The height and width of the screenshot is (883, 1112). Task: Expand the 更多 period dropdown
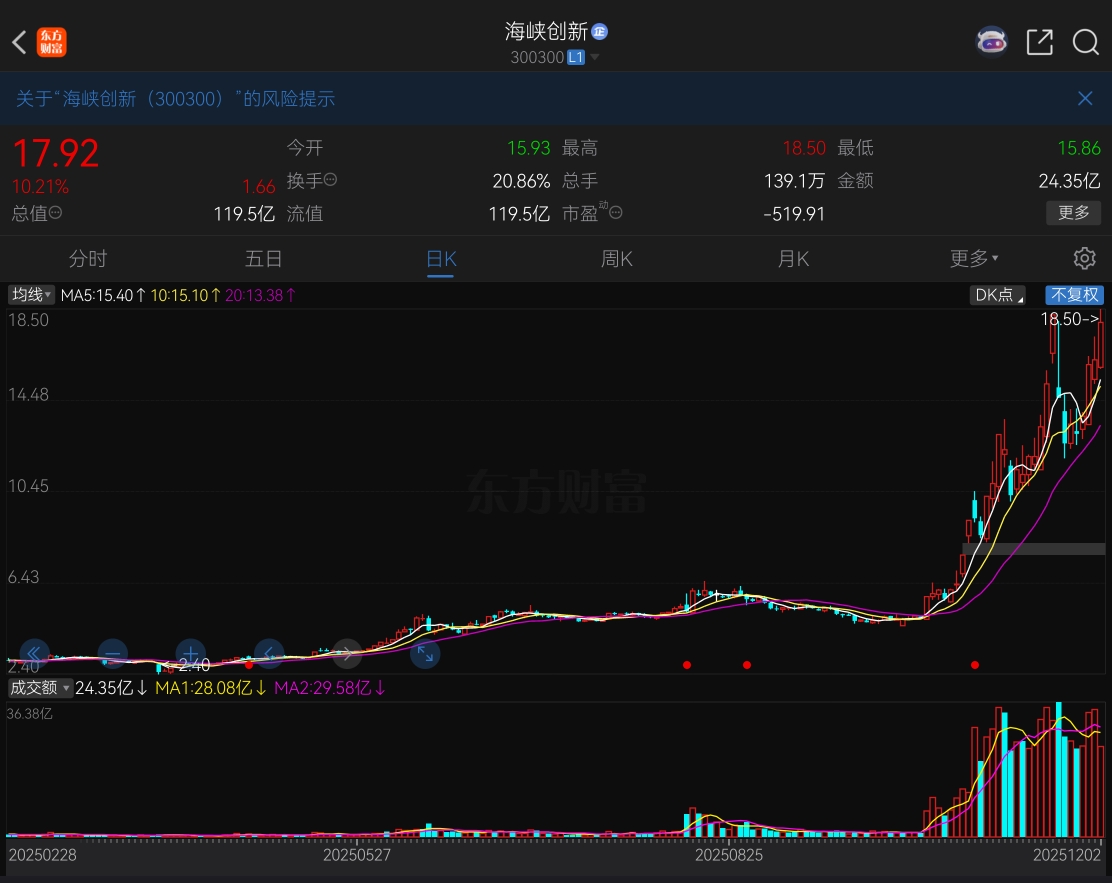(x=974, y=258)
